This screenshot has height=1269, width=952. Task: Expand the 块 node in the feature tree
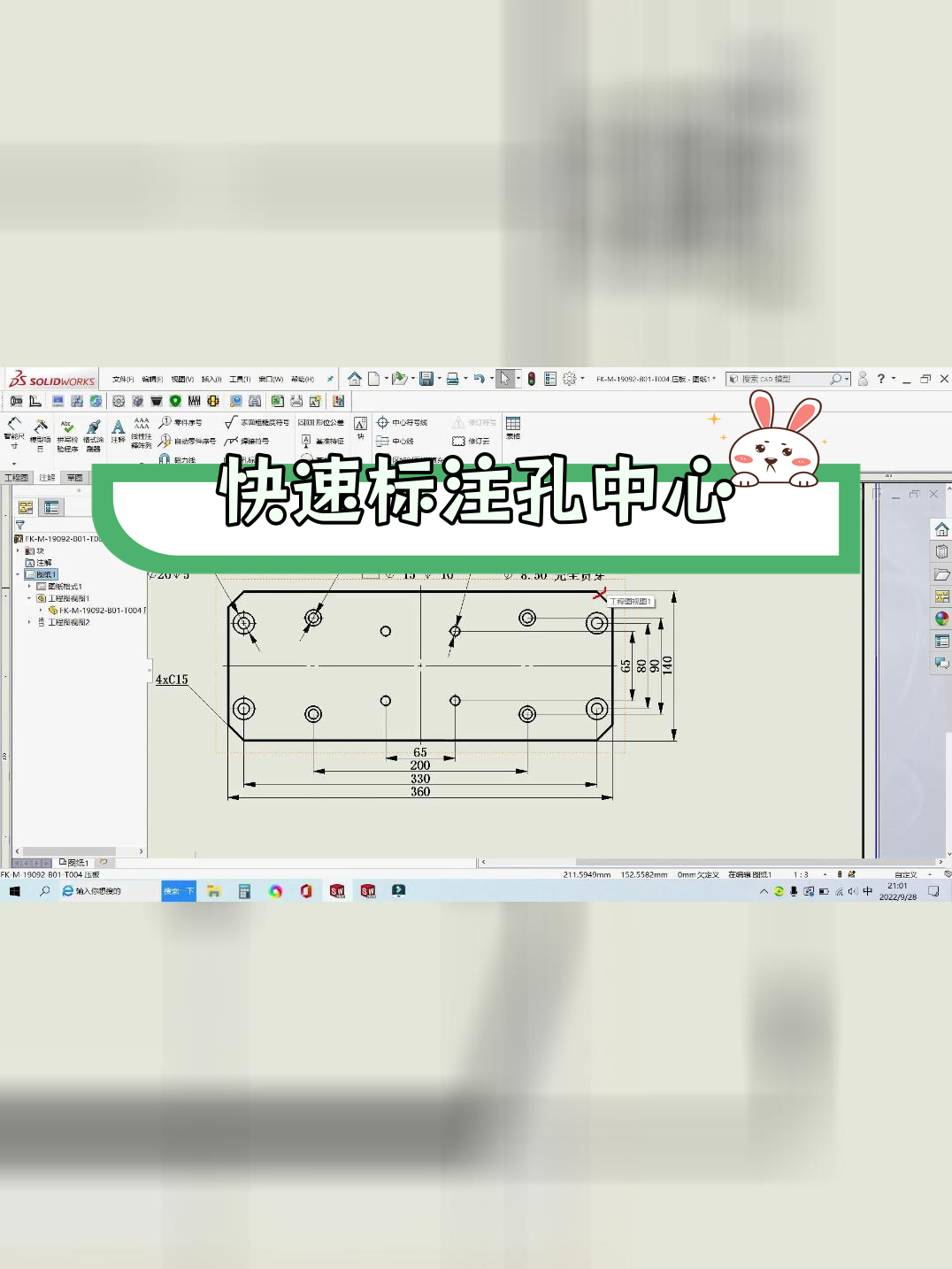18,550
